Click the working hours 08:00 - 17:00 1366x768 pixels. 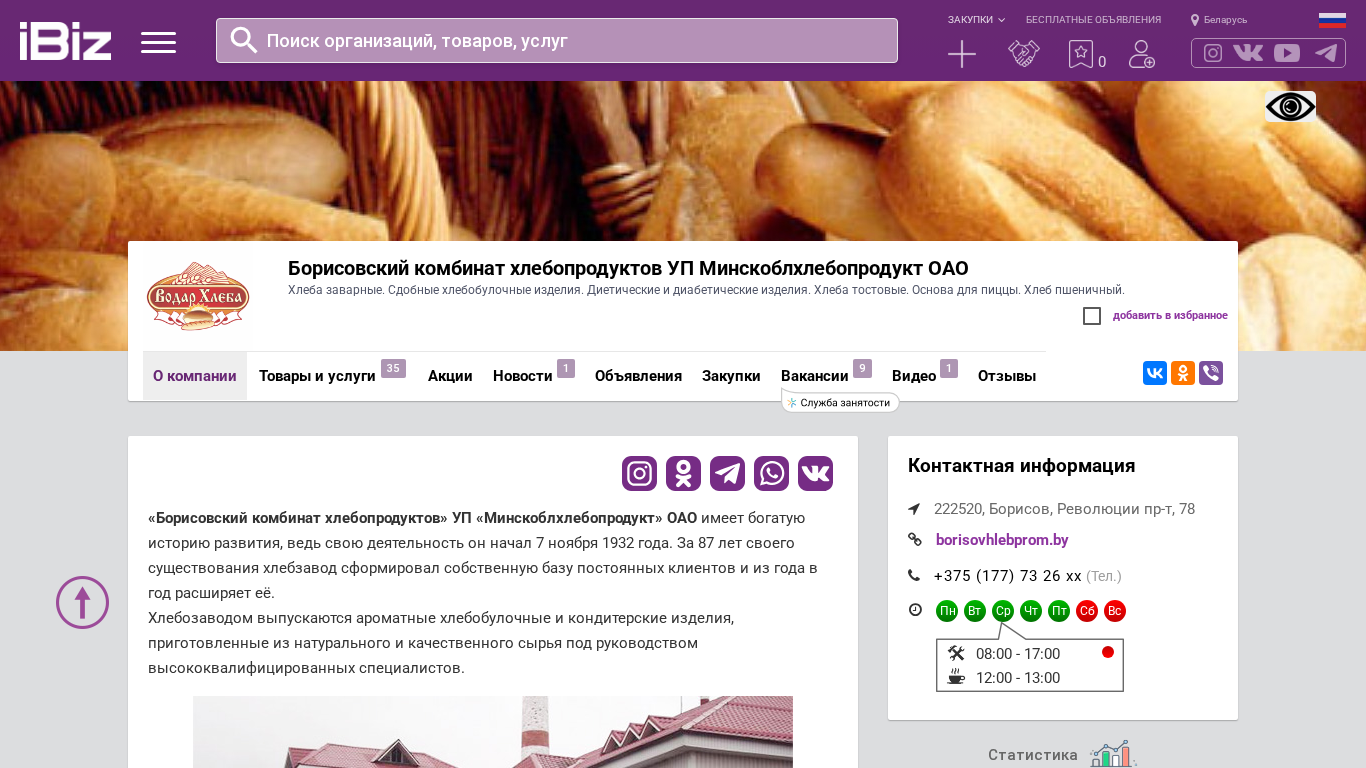click(x=1018, y=654)
